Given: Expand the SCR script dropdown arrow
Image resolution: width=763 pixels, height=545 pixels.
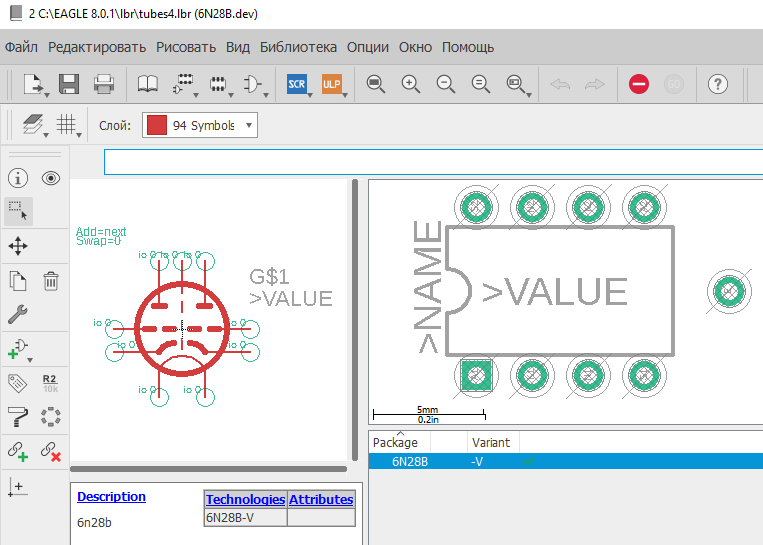Looking at the screenshot, I should click(x=310, y=95).
